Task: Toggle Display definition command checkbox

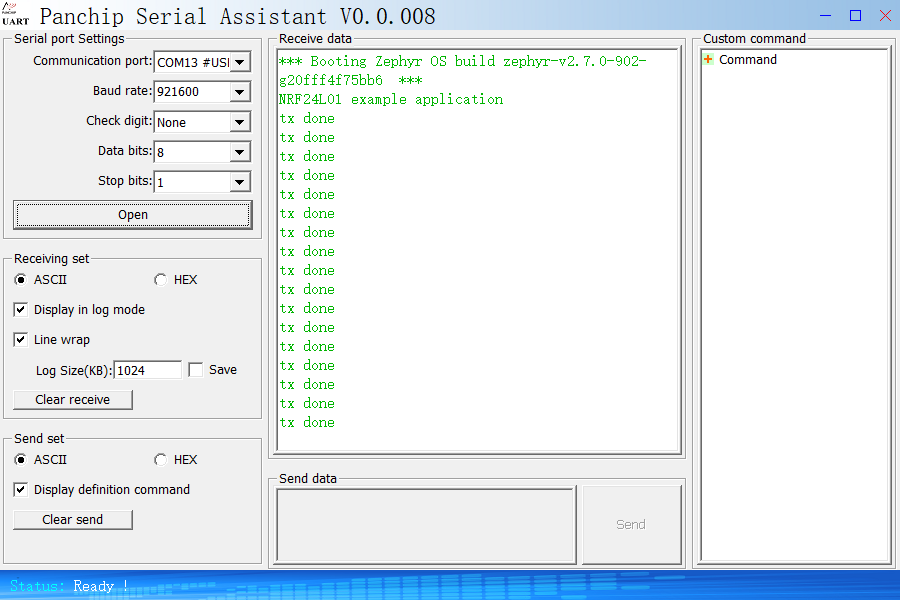Action: coord(21,489)
